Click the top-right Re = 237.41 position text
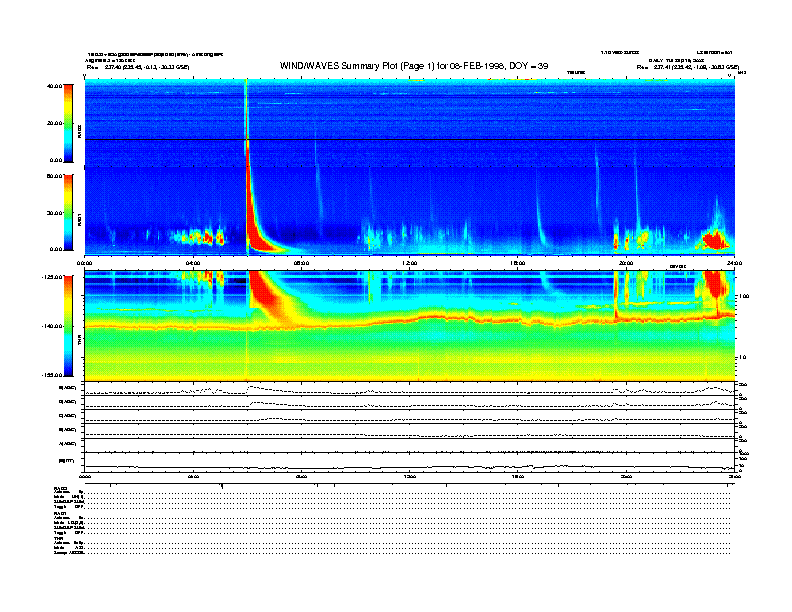 tap(687, 67)
